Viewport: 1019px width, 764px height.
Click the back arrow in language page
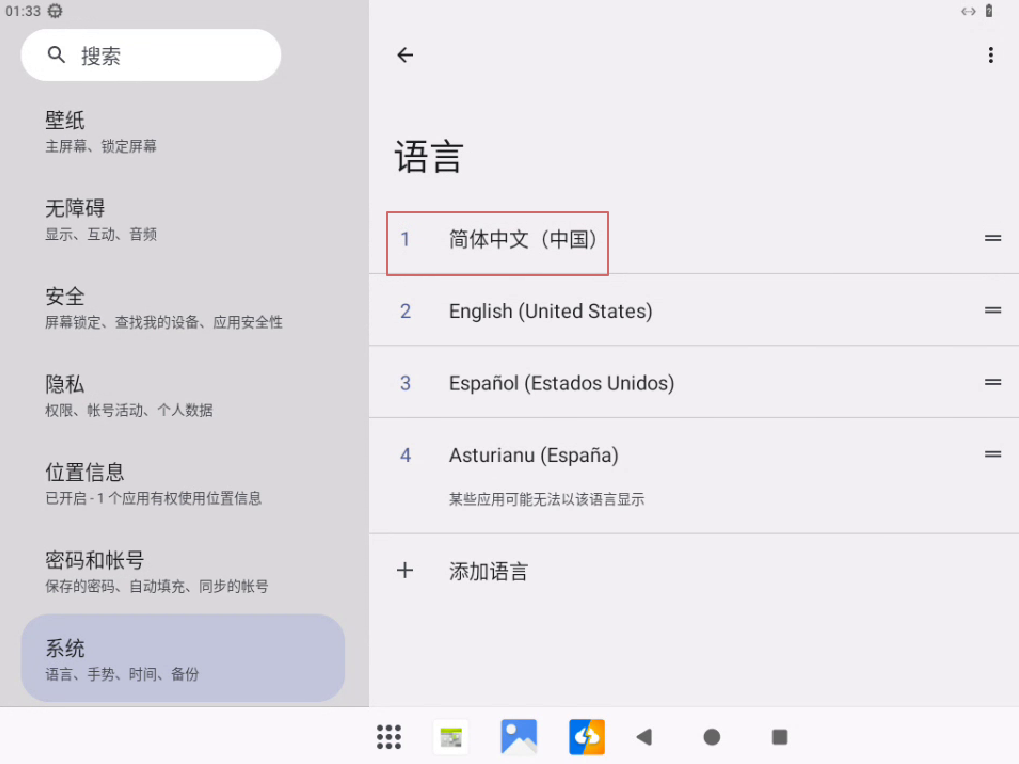click(x=405, y=56)
